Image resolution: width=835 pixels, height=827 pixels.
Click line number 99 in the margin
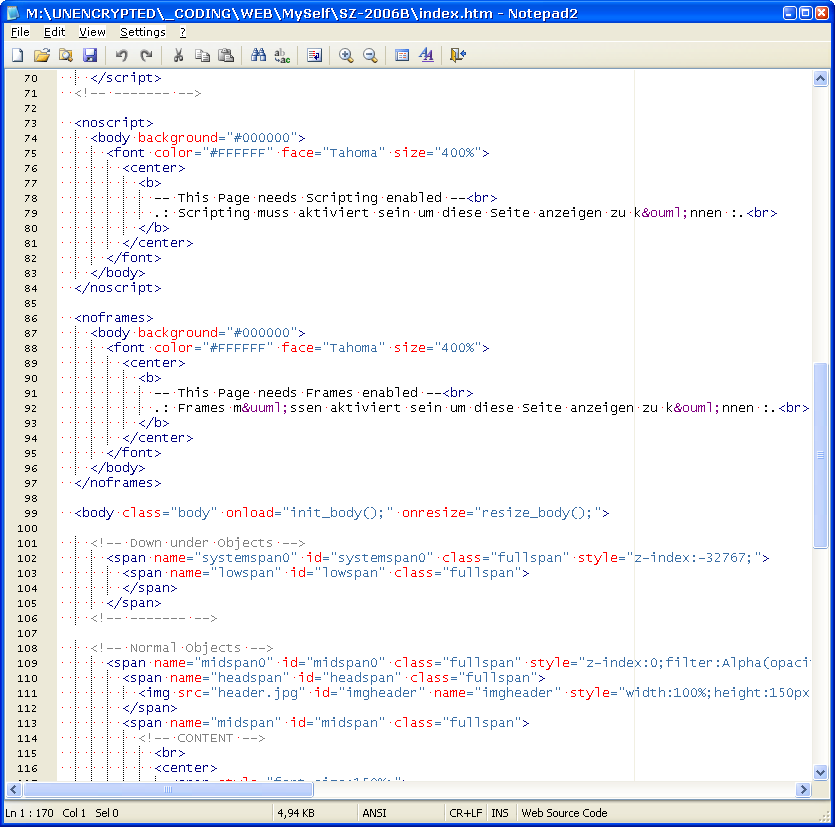pyautogui.click(x=31, y=513)
